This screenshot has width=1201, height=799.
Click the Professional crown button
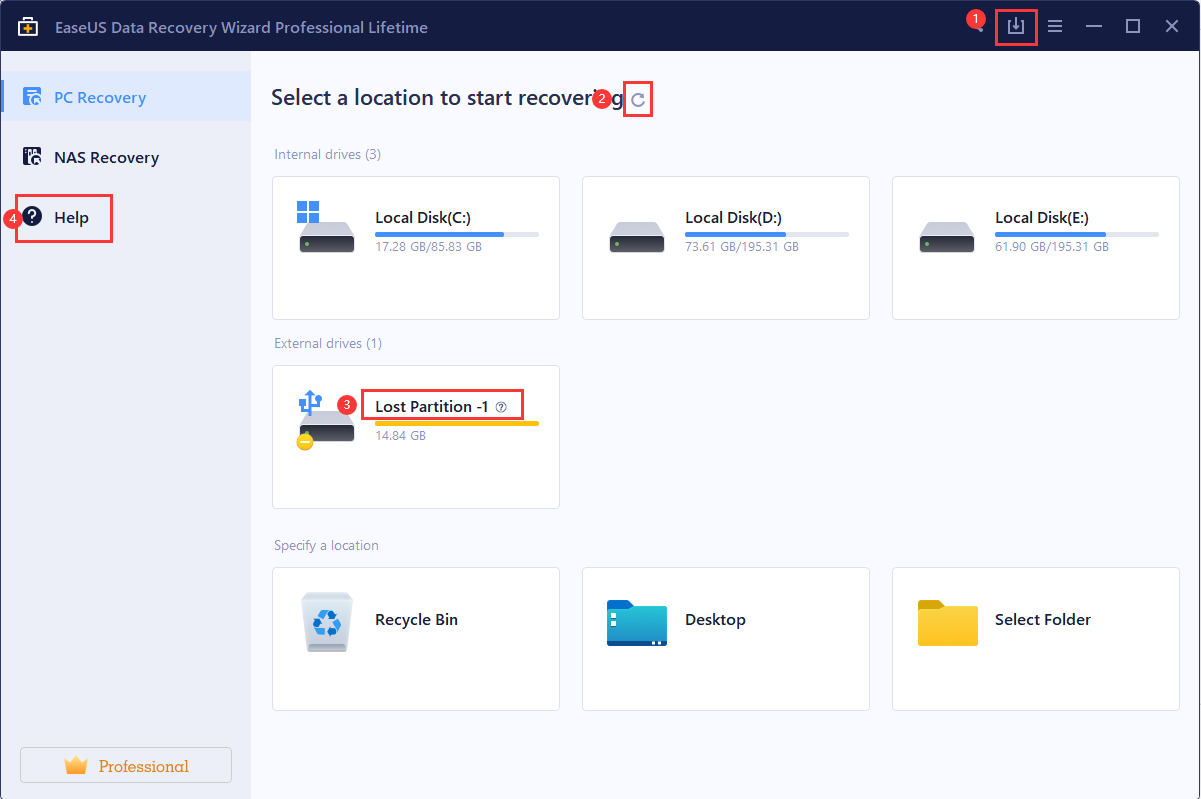tap(126, 766)
